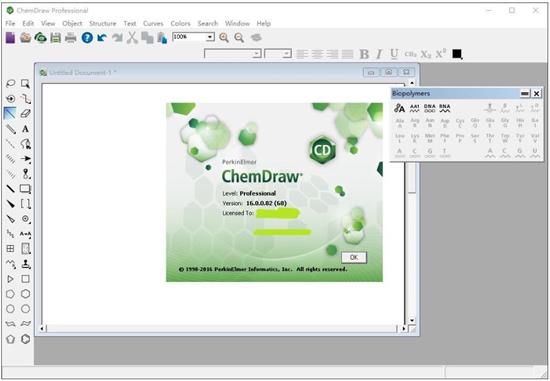
Task: Click the Save icon in toolbar
Action: pyautogui.click(x=55, y=37)
